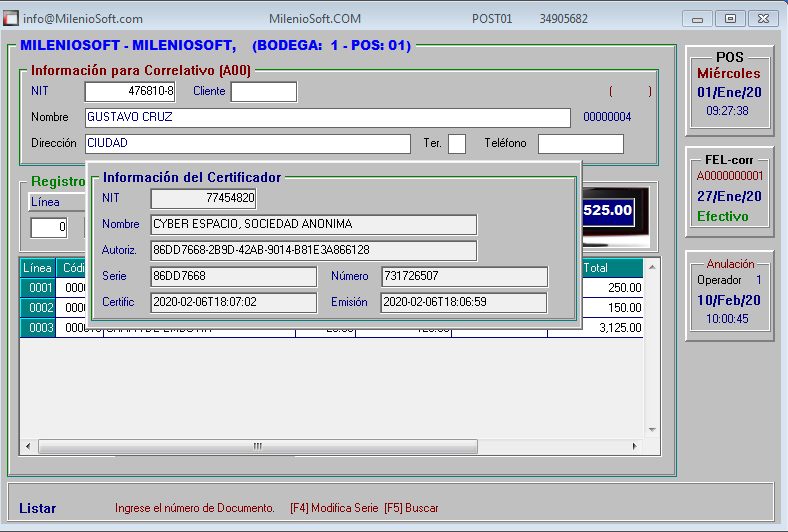Select row 0001 in the line grid
The image size is (788, 532).
coord(38,288)
